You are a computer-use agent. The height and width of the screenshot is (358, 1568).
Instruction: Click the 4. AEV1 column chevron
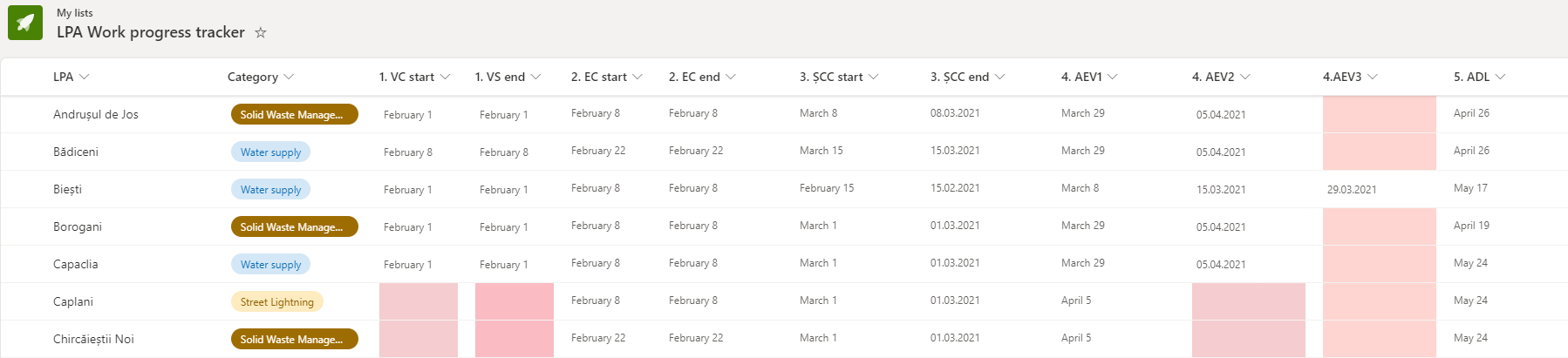pos(1113,77)
